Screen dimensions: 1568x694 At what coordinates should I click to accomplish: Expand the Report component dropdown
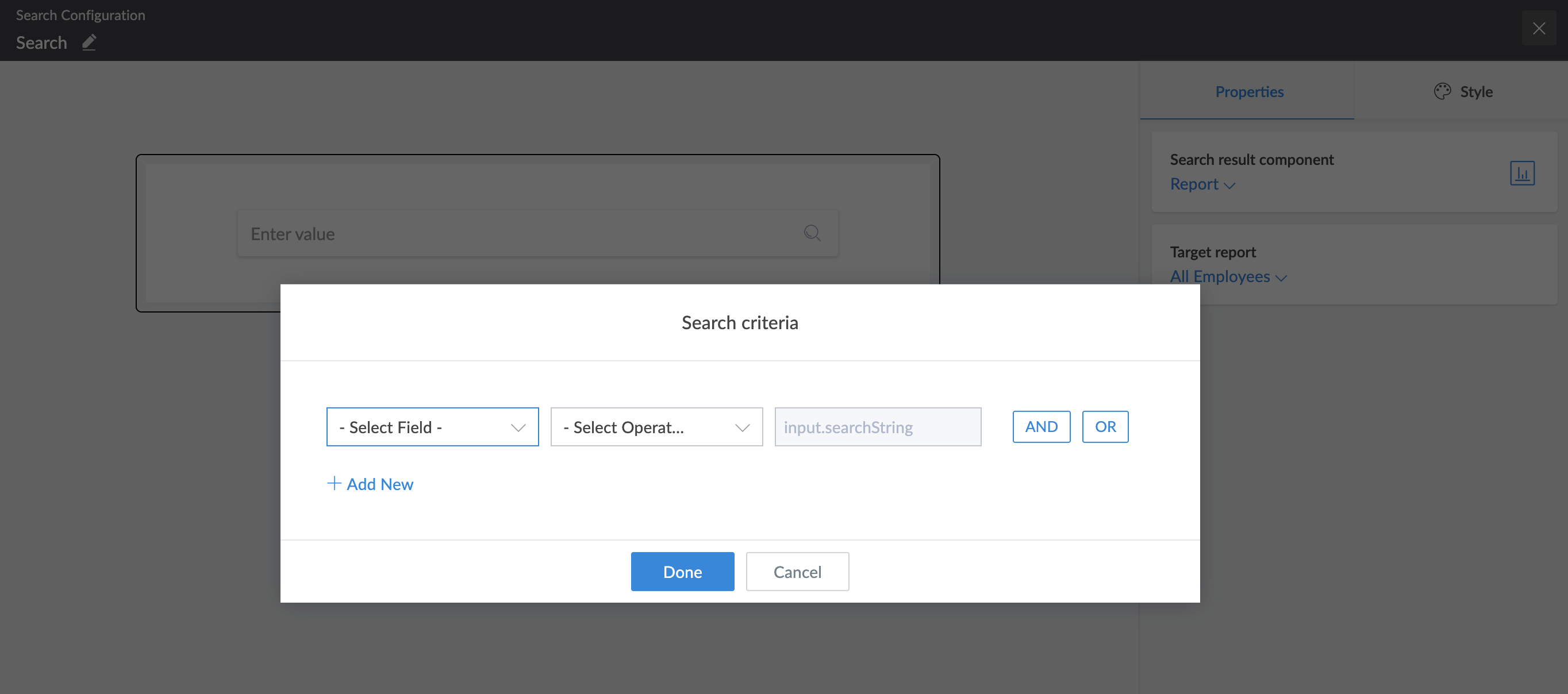point(1202,184)
